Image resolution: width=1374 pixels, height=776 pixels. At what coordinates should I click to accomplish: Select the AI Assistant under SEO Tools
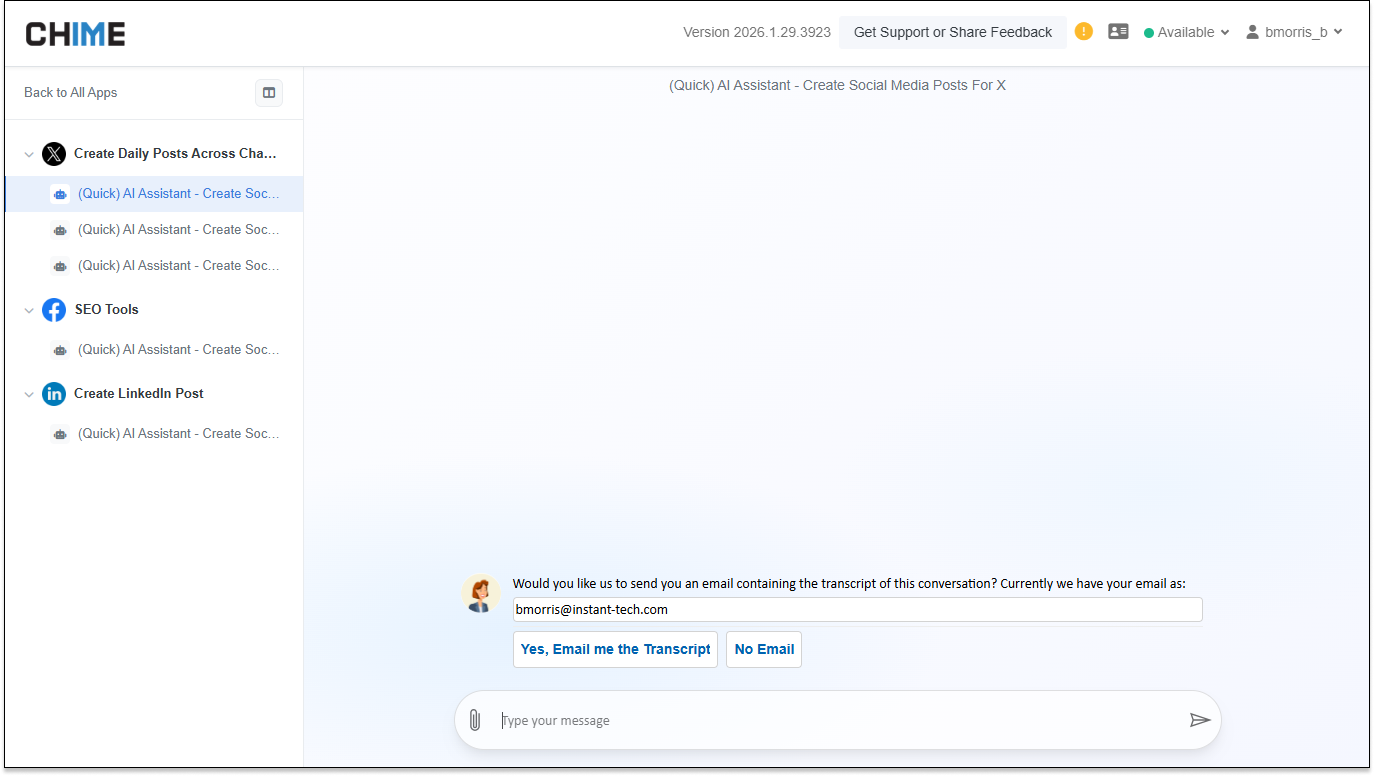[178, 350]
